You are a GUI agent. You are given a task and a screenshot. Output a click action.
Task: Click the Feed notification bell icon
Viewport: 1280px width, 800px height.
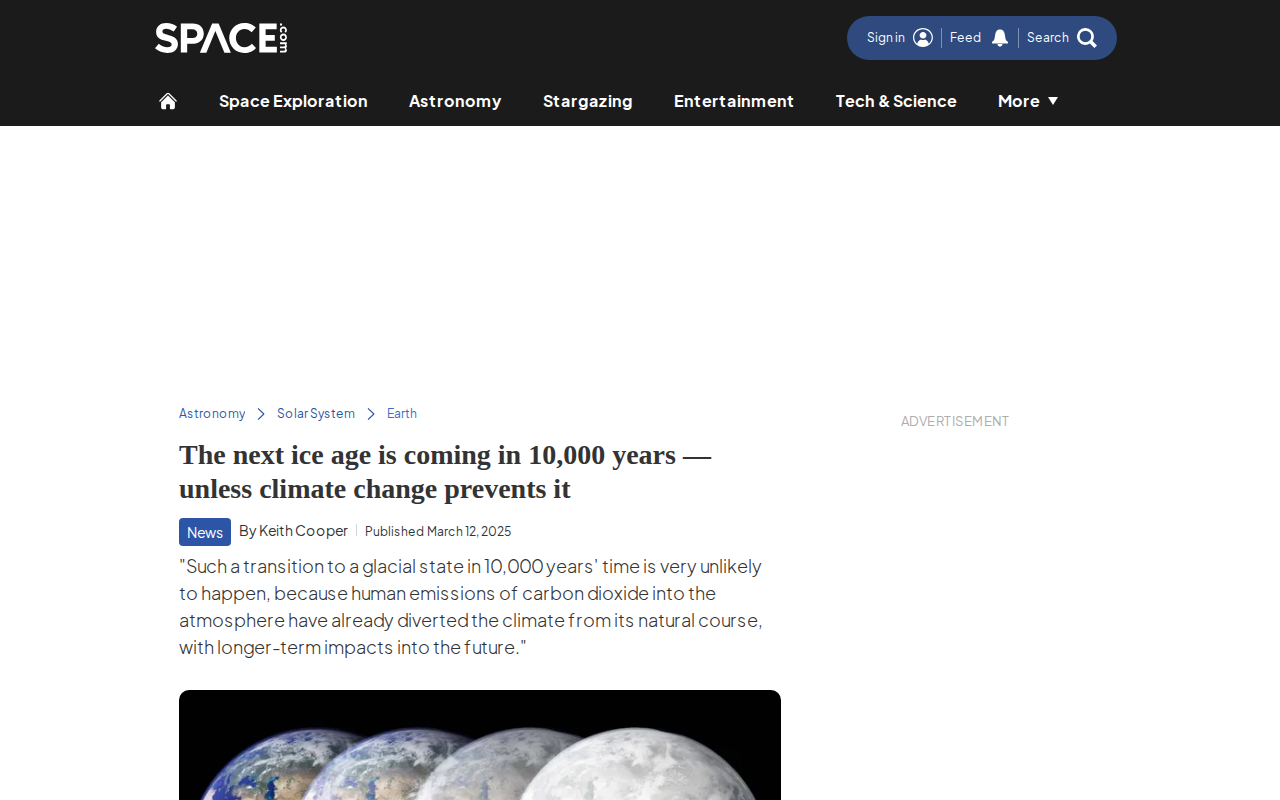[1000, 38]
